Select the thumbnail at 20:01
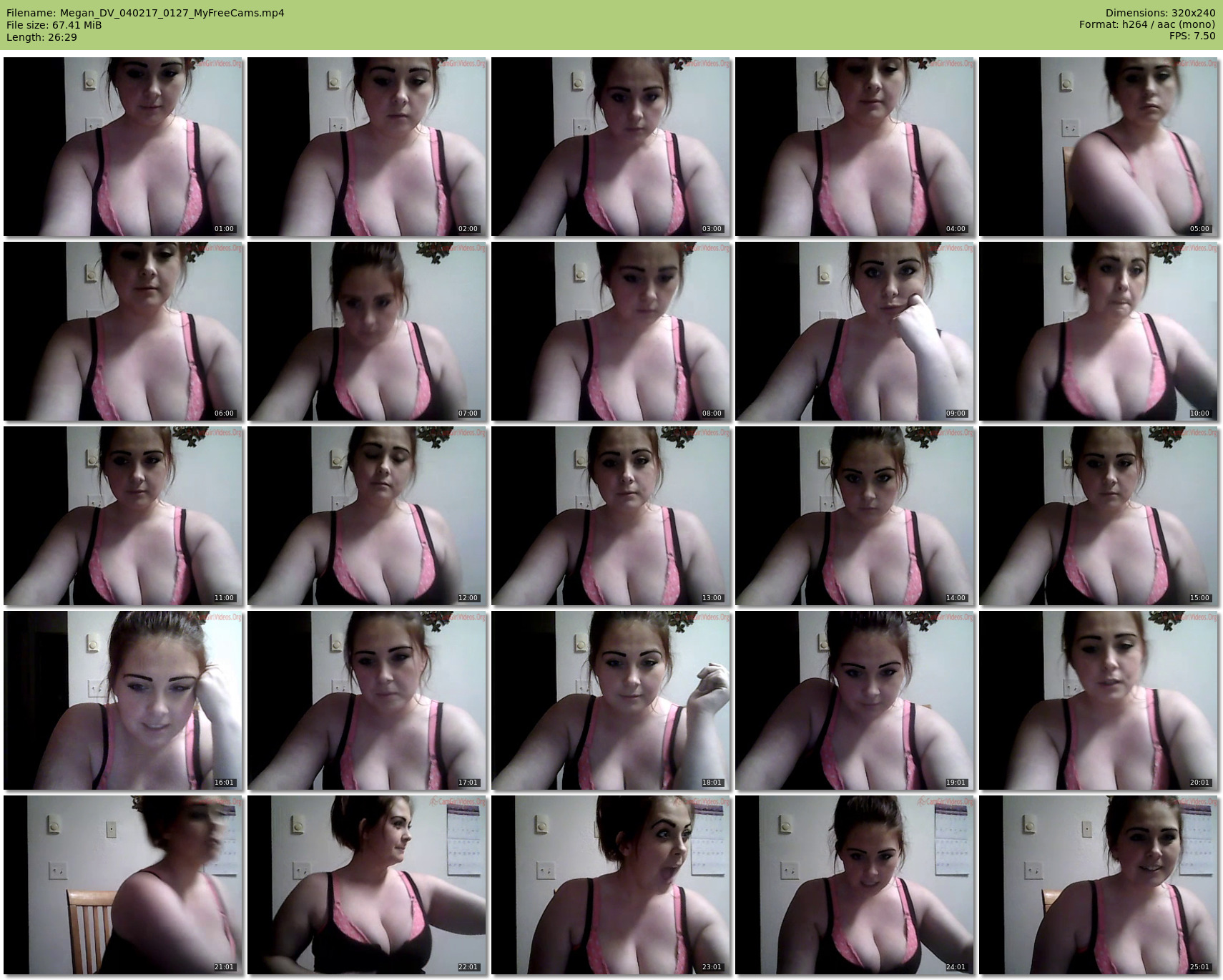 click(1099, 700)
